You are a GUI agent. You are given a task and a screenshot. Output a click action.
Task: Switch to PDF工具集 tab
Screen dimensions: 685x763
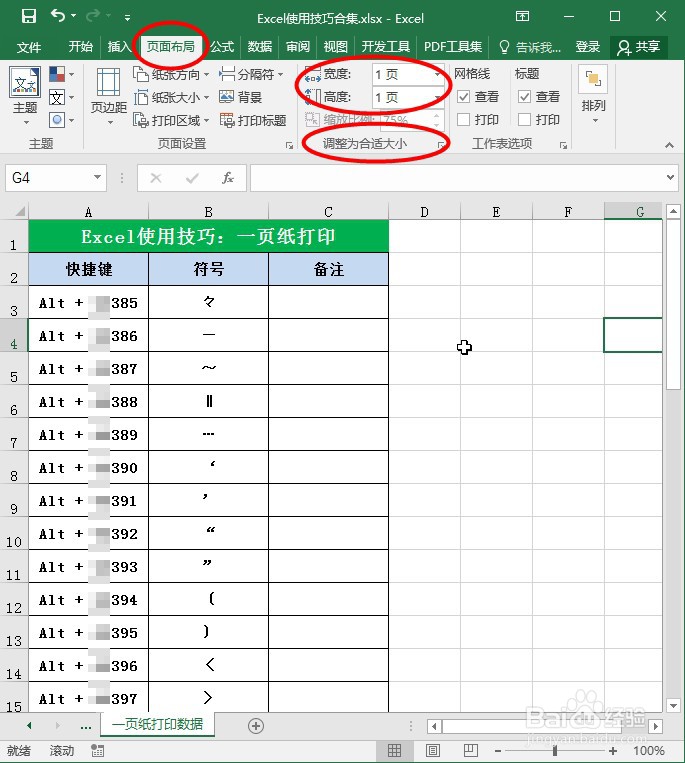coord(453,47)
